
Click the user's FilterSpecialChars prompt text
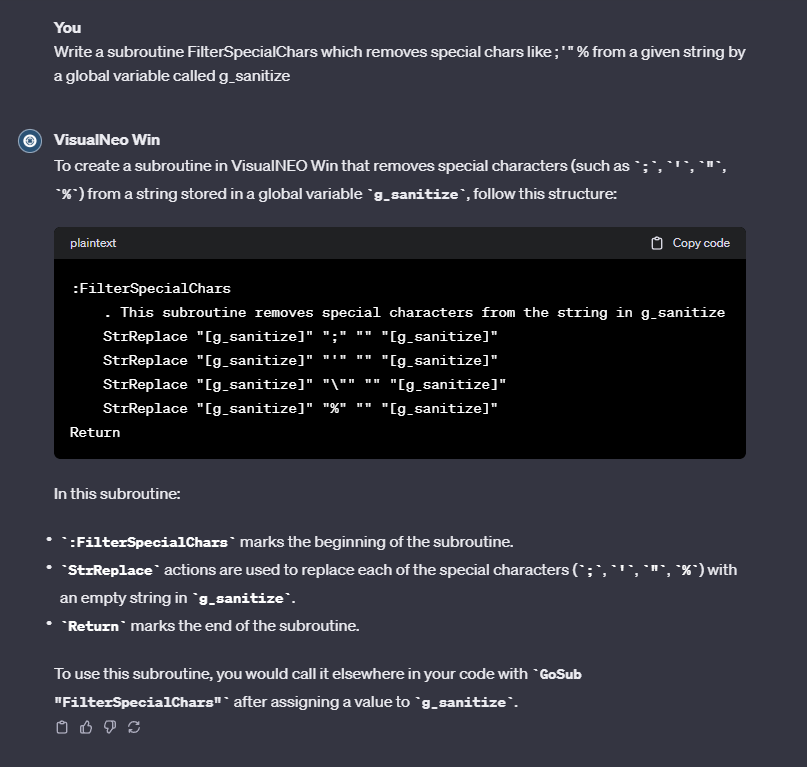coord(399,64)
